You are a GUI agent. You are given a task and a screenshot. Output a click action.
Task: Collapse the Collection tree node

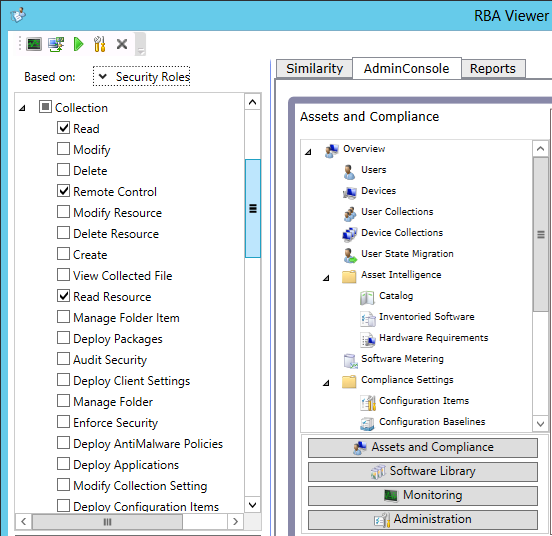[22, 108]
